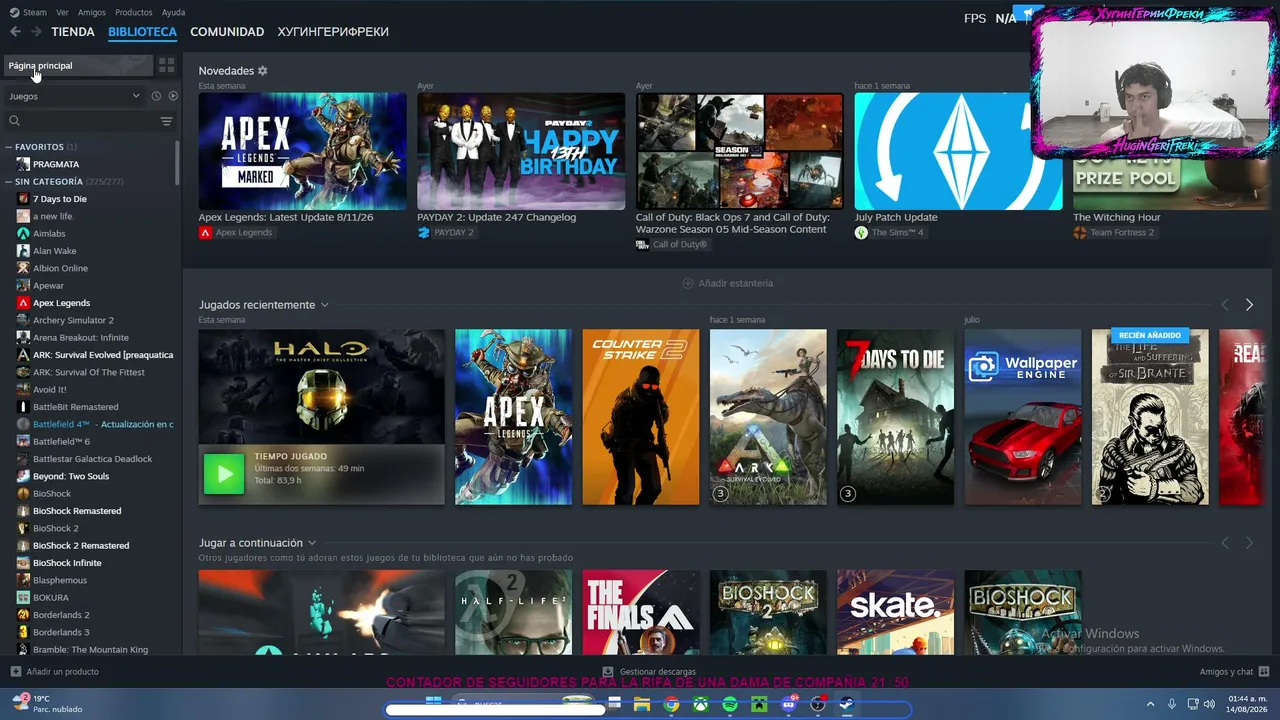Open File Explorer from the taskbar

(x=642, y=705)
